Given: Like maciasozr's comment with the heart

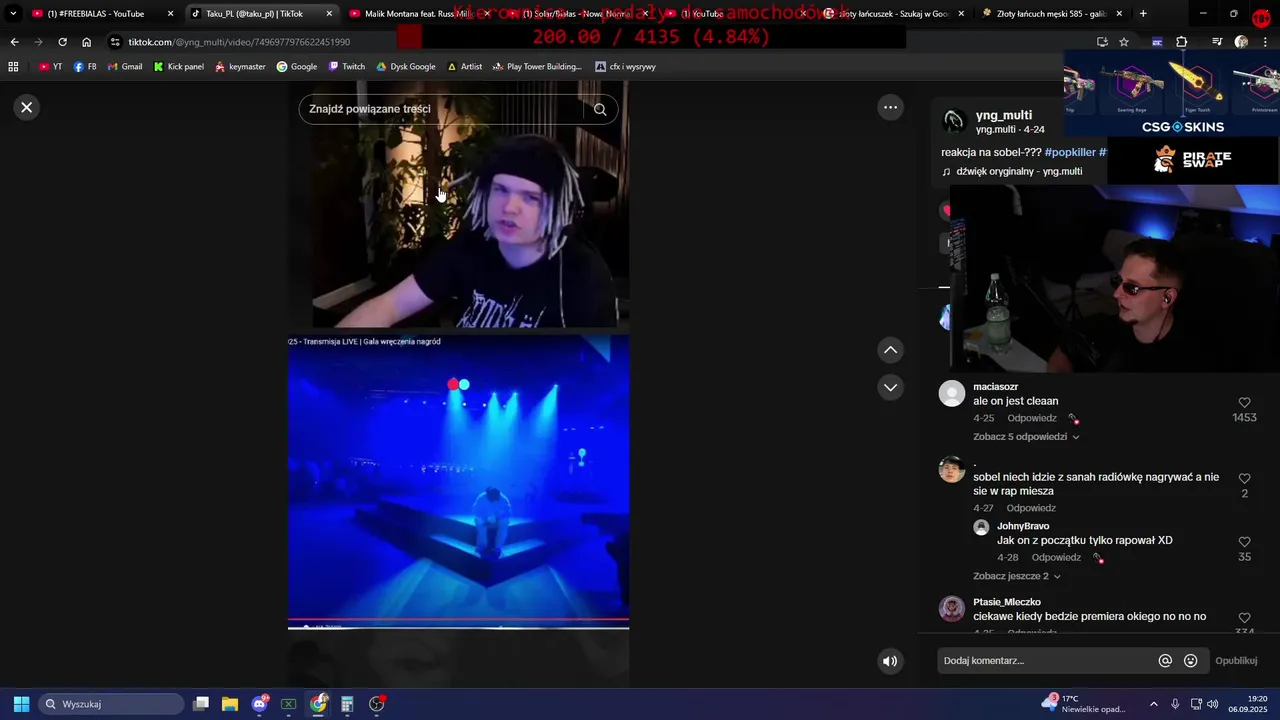Looking at the screenshot, I should tap(1244, 402).
